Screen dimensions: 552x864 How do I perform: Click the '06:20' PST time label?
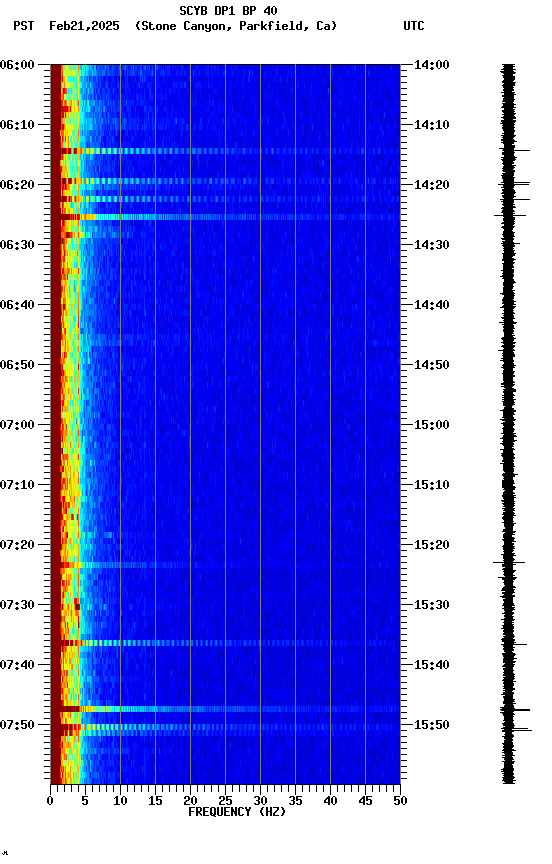click(17, 185)
